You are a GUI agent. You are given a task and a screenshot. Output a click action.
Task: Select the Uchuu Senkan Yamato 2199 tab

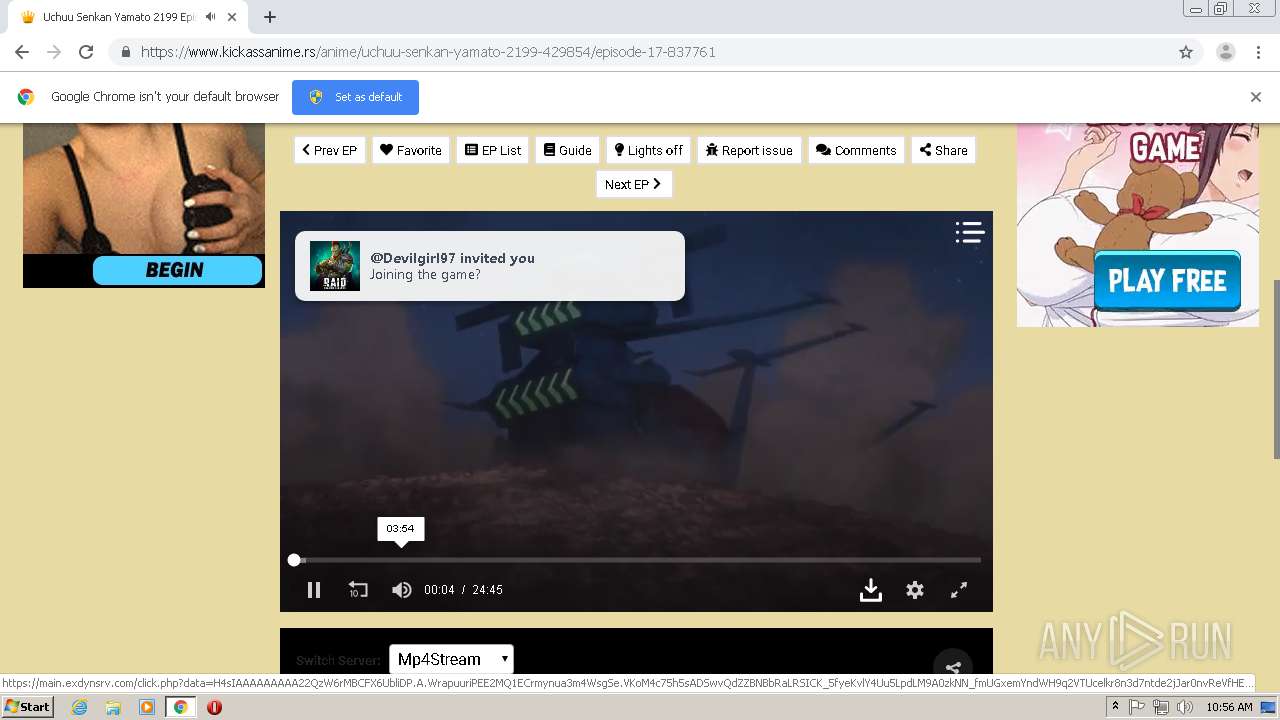tap(125, 17)
